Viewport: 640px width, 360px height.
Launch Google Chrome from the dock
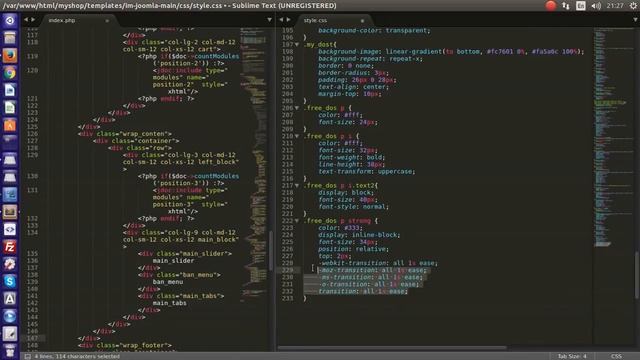9,73
